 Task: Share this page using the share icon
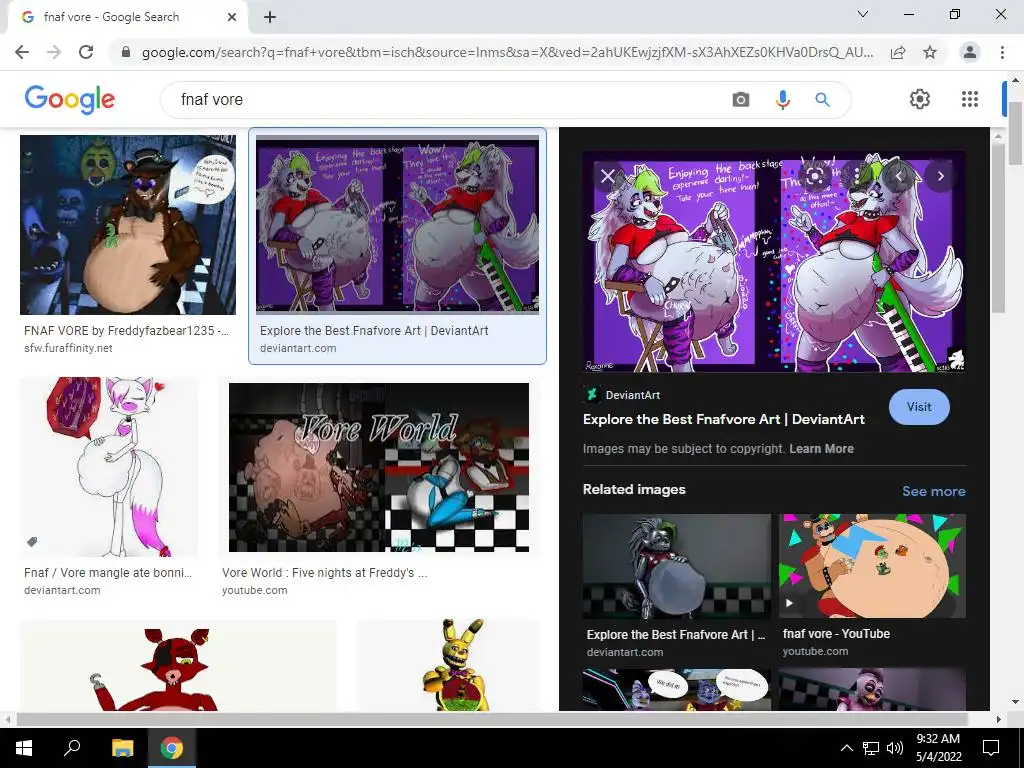(x=898, y=52)
